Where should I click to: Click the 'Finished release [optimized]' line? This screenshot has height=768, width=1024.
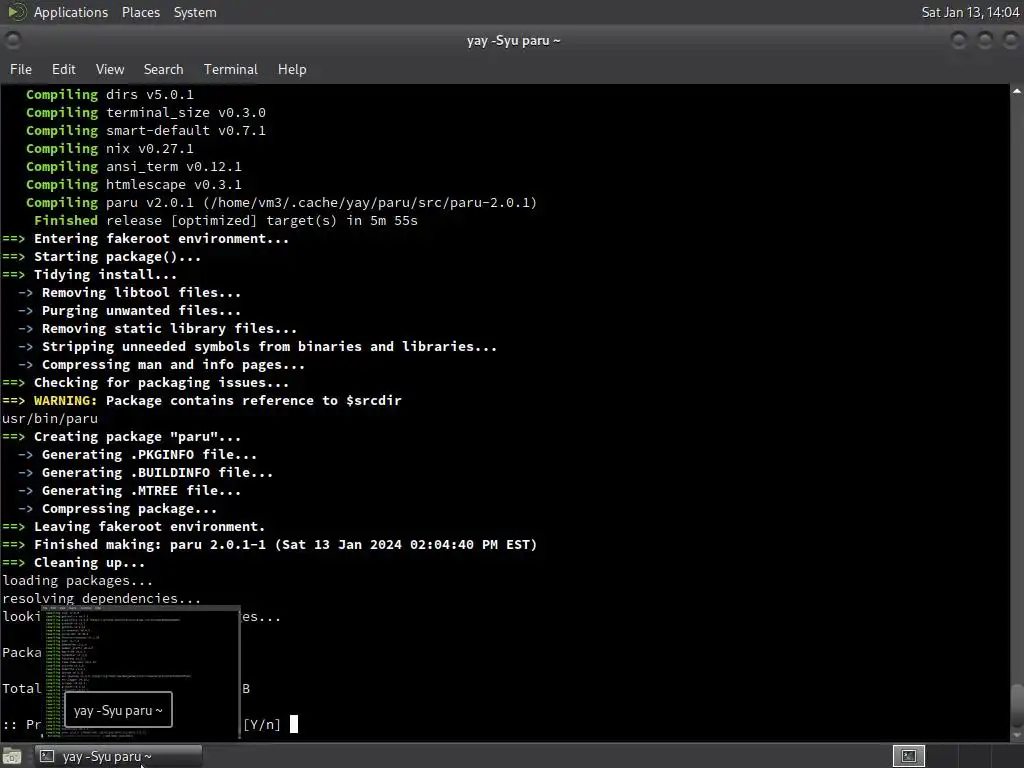pyautogui.click(x=225, y=221)
